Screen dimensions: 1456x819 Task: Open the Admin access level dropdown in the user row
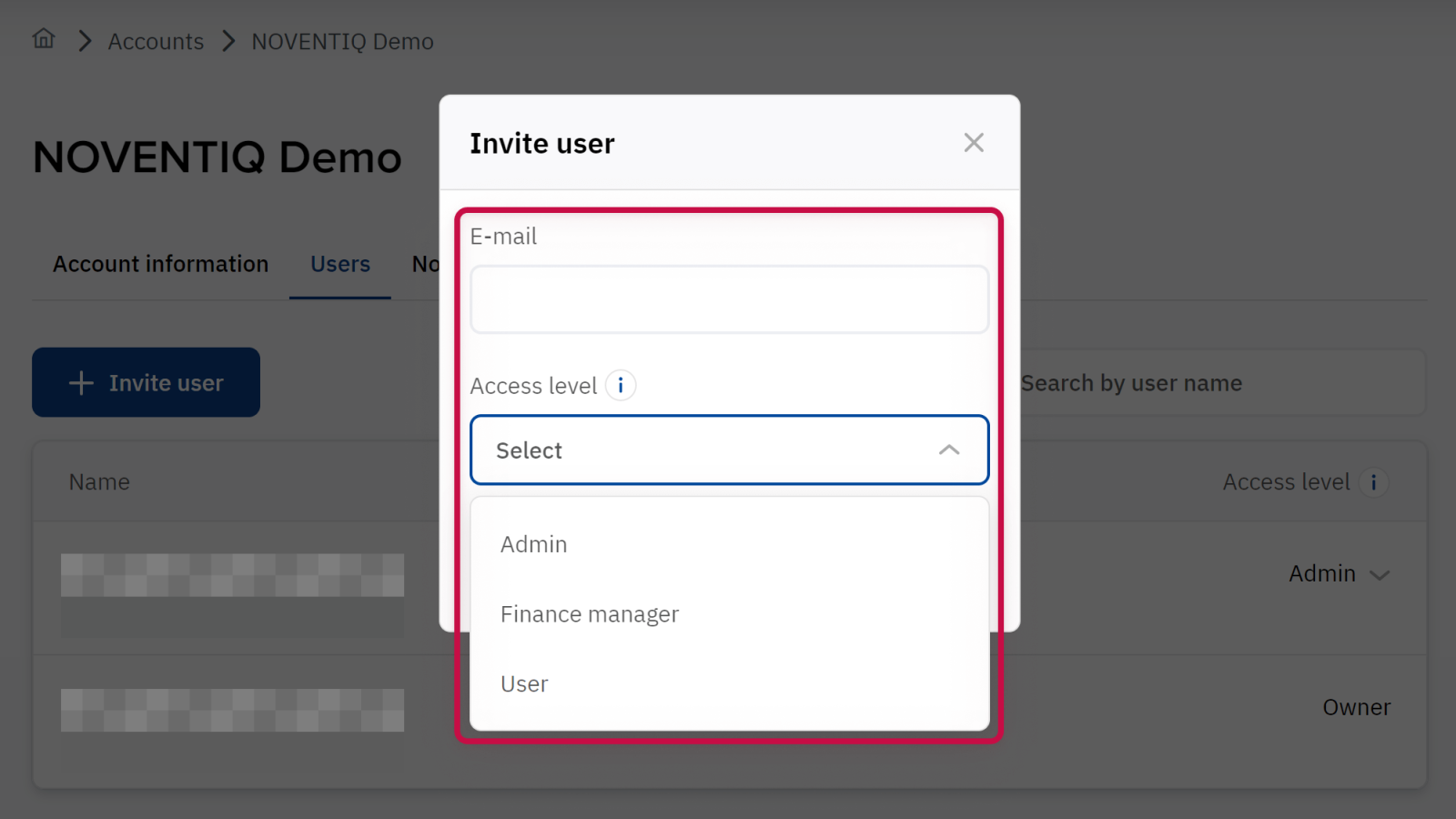click(1339, 574)
